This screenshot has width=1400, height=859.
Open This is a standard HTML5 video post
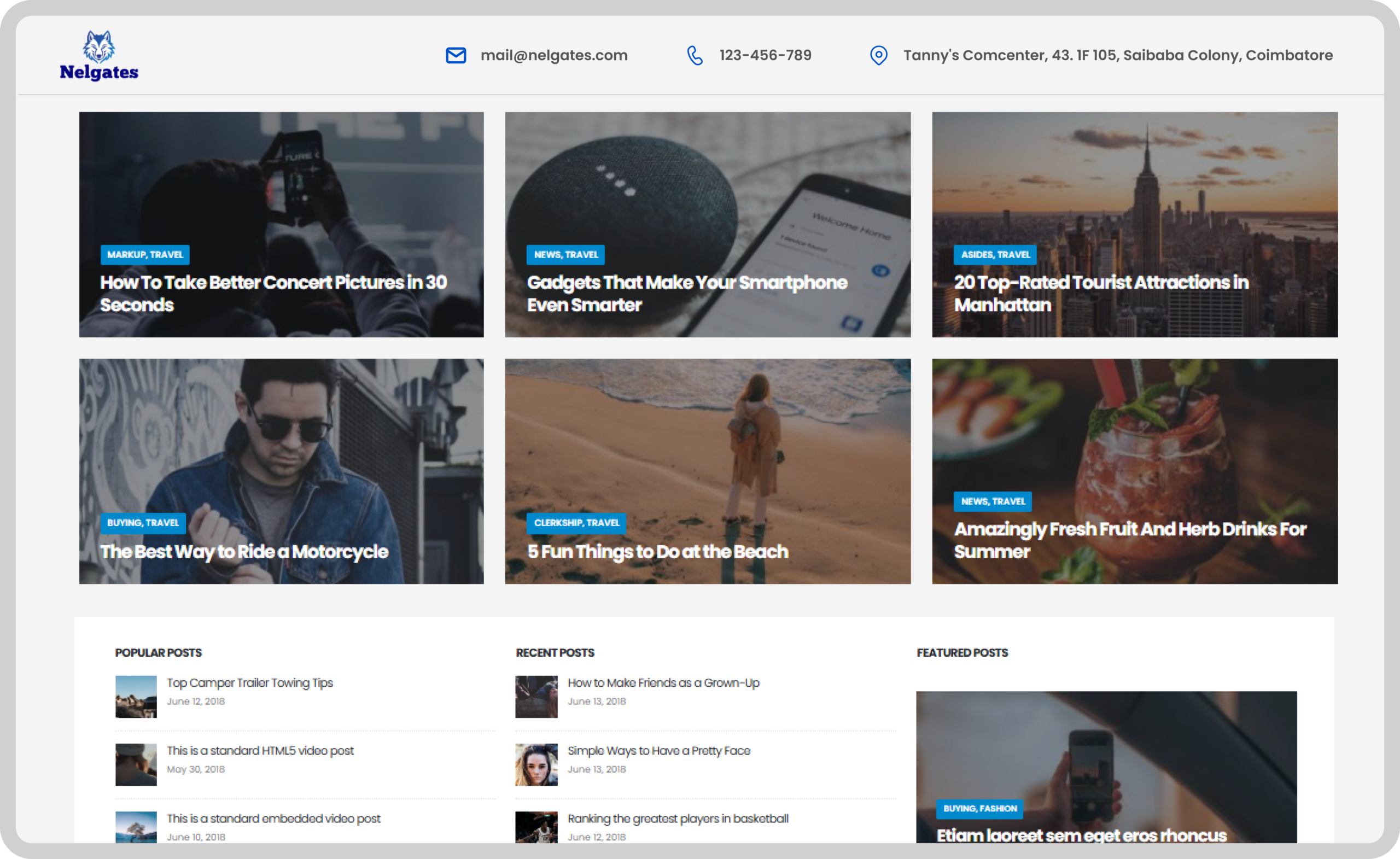260,751
